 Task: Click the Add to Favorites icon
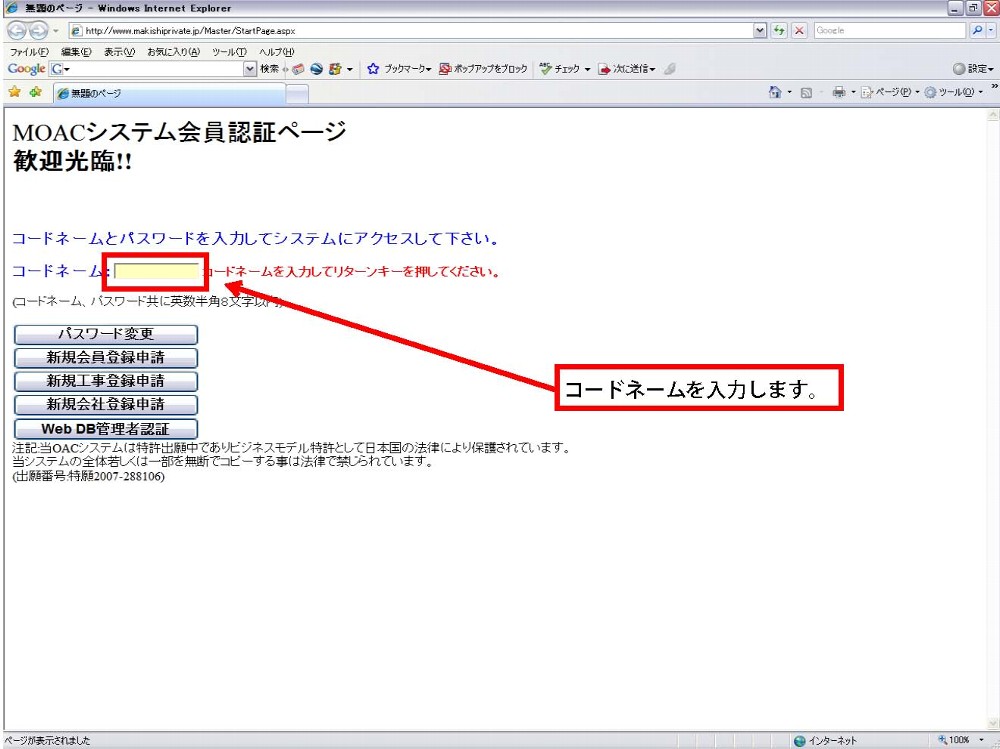35,93
